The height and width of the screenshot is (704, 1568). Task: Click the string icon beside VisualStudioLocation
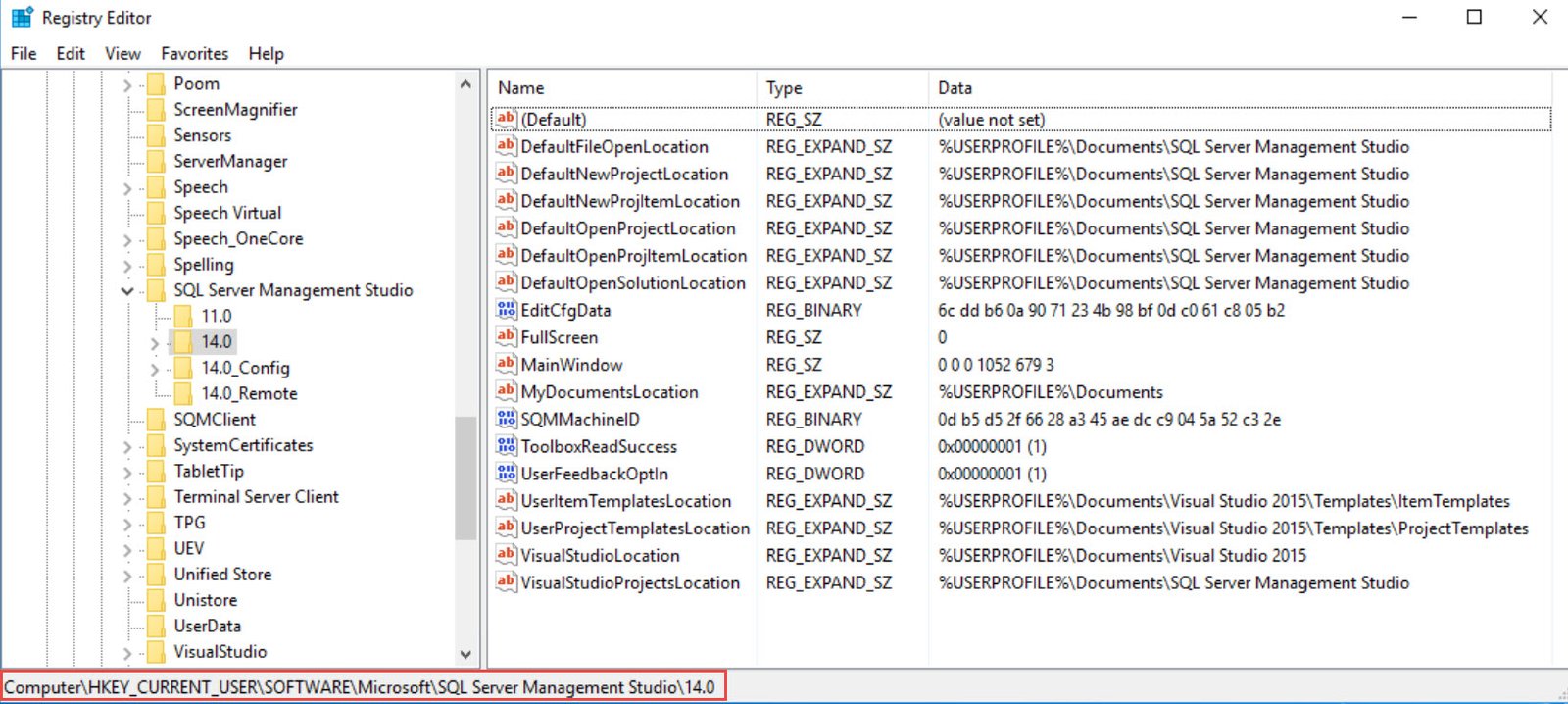(x=506, y=555)
